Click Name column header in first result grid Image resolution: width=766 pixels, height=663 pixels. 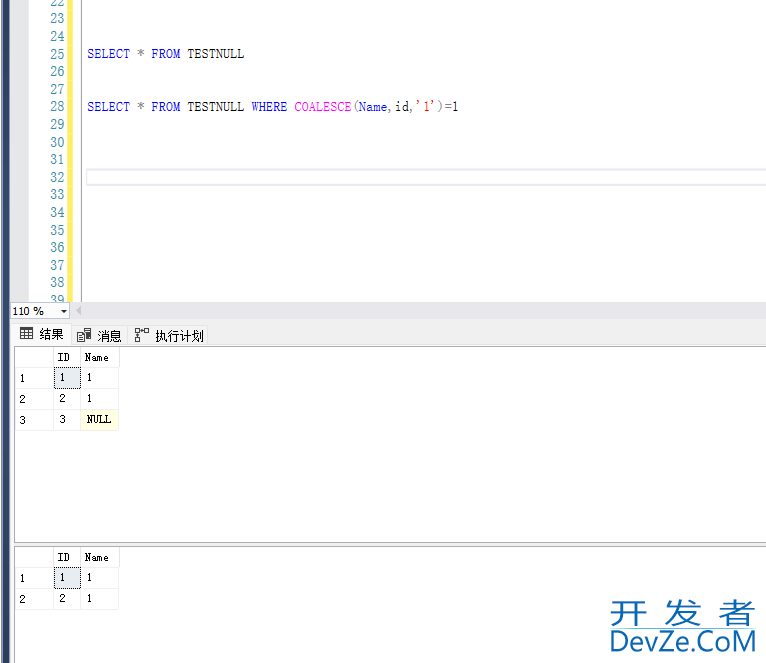pyautogui.click(x=99, y=358)
